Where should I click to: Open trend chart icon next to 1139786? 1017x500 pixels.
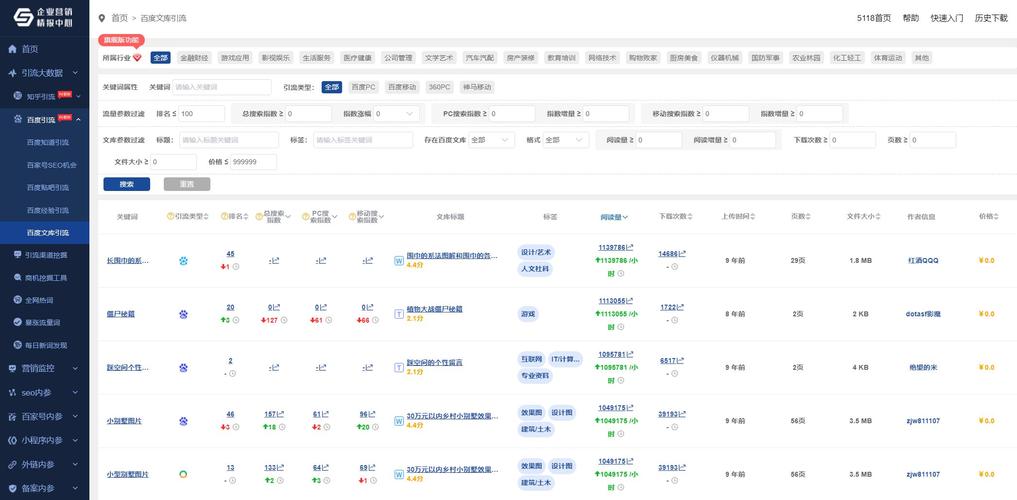(x=630, y=247)
